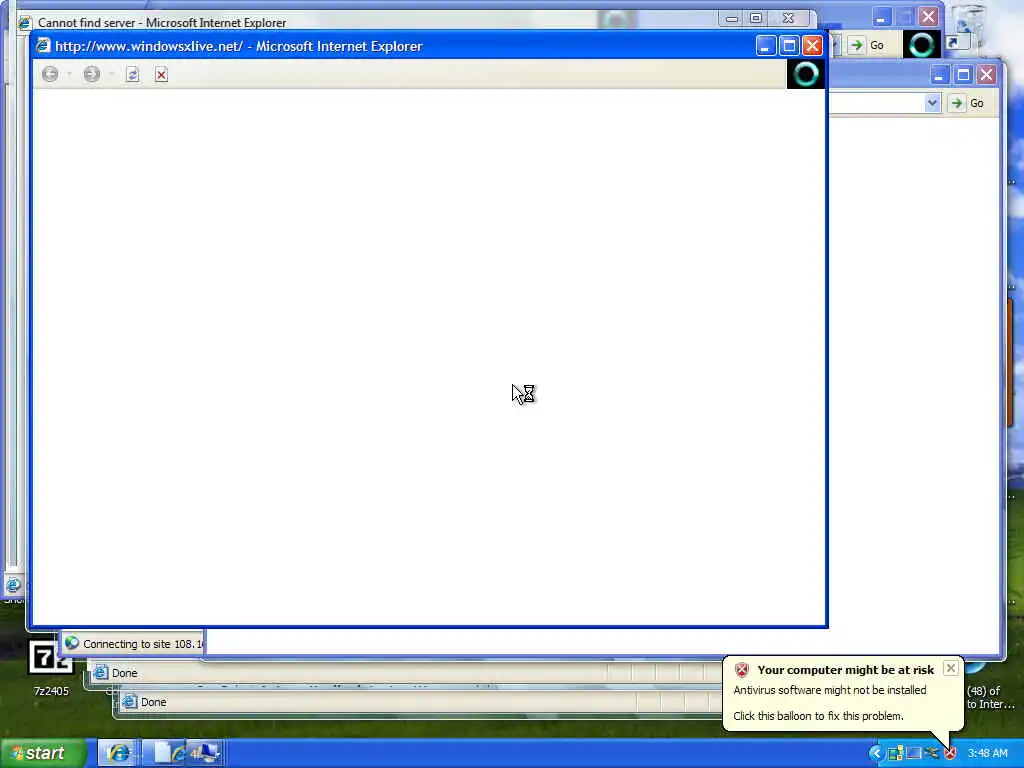
Task: Click 'Connecting to site 108.1' status text
Action: coord(143,644)
